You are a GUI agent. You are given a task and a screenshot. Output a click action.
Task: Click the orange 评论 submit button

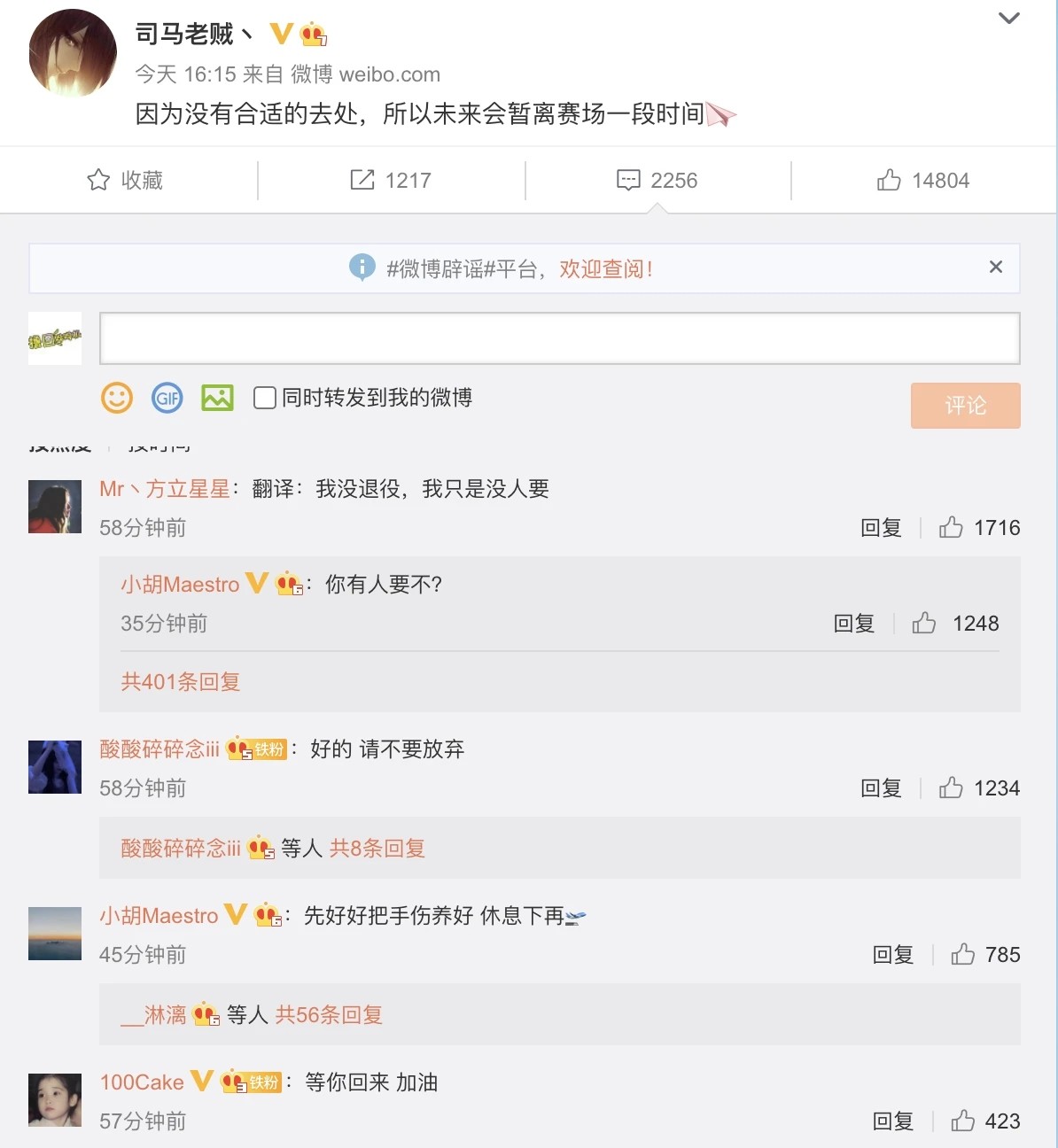click(x=965, y=406)
